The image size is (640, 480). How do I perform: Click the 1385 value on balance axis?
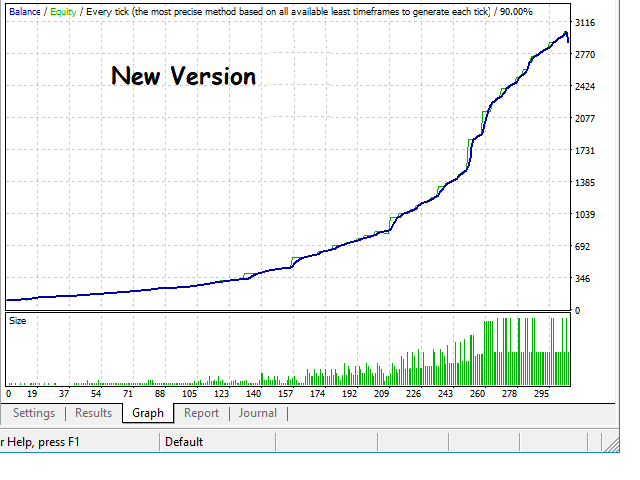tap(585, 182)
